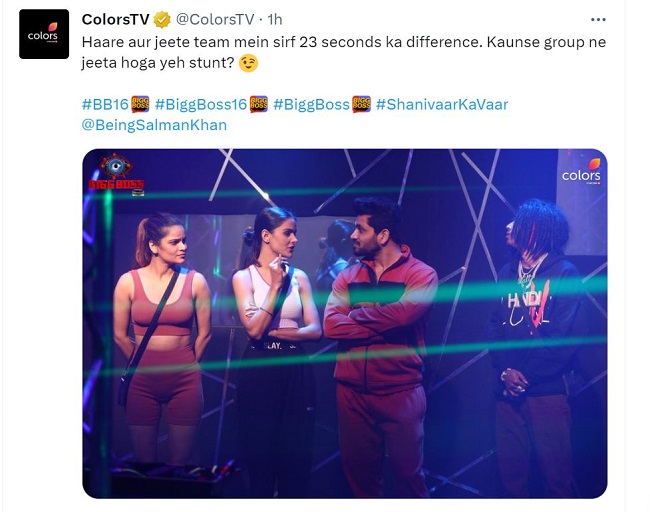Open the #BiggBoss16 hashtag
650x512 pixels.
pyautogui.click(x=201, y=104)
